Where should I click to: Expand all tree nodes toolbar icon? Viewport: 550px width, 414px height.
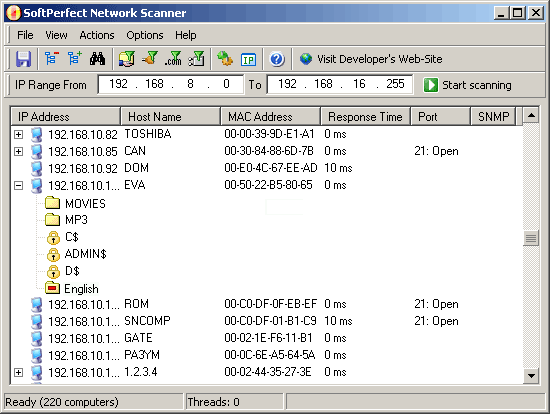coord(75,59)
